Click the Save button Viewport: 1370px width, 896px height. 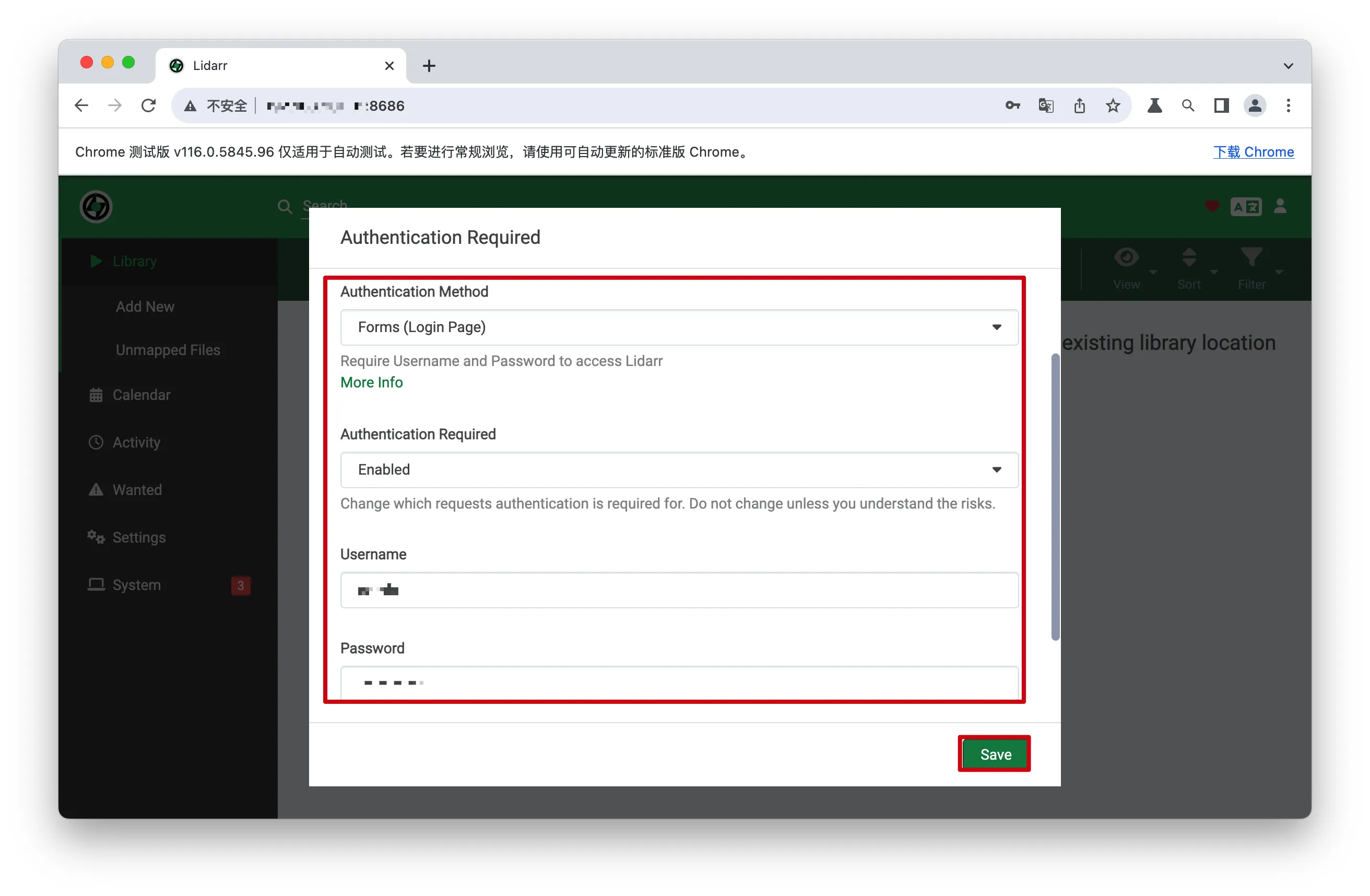click(x=995, y=754)
